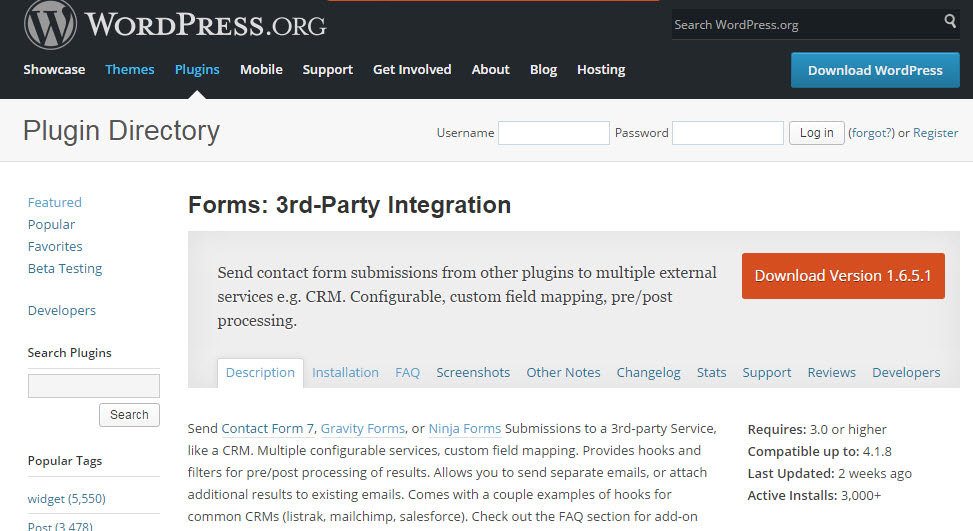
Task: Open the Stats tab
Action: 711,373
